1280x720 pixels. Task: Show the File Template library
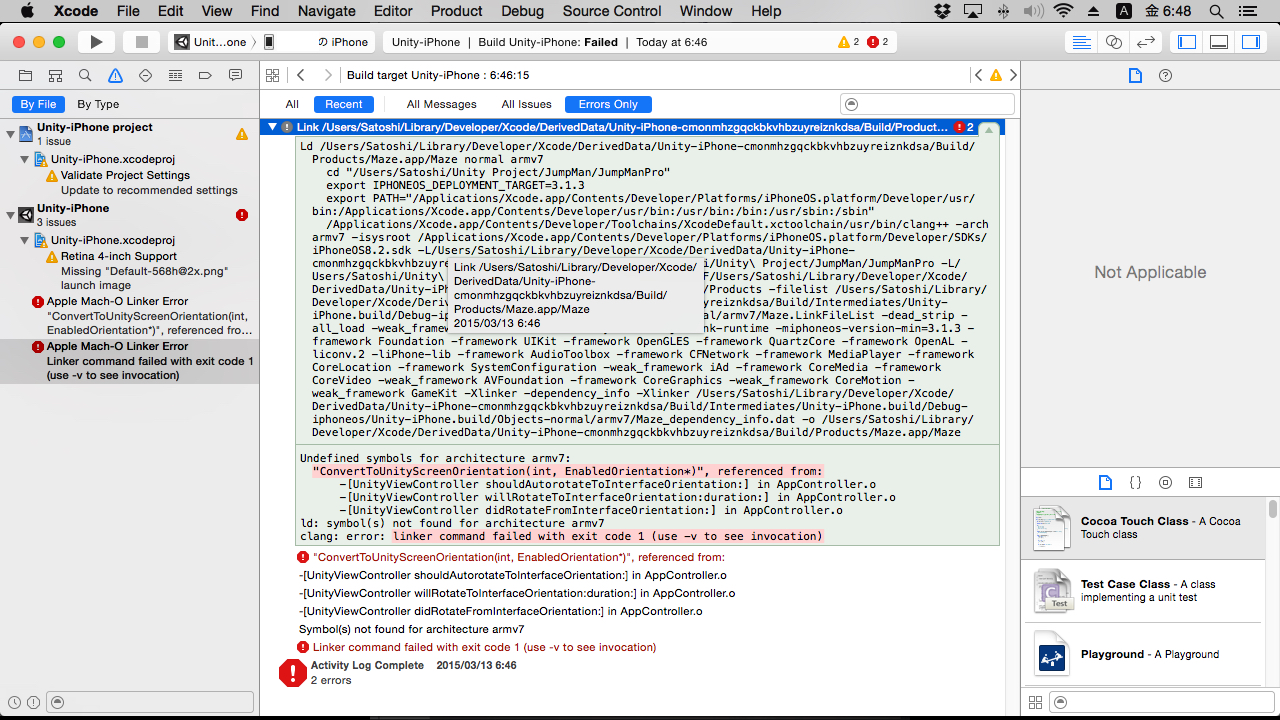point(1105,482)
